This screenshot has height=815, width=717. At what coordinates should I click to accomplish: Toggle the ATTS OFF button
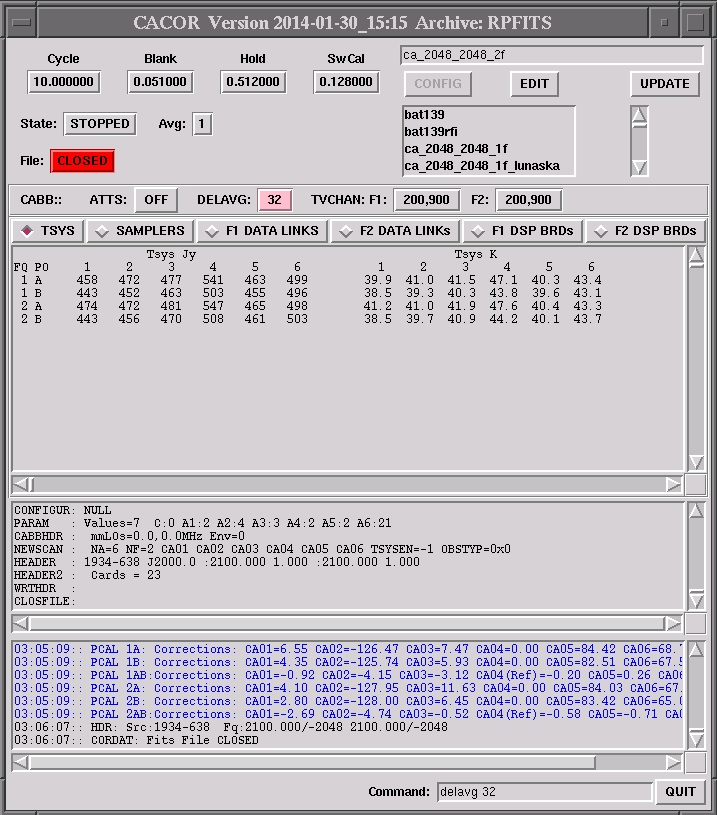click(156, 200)
